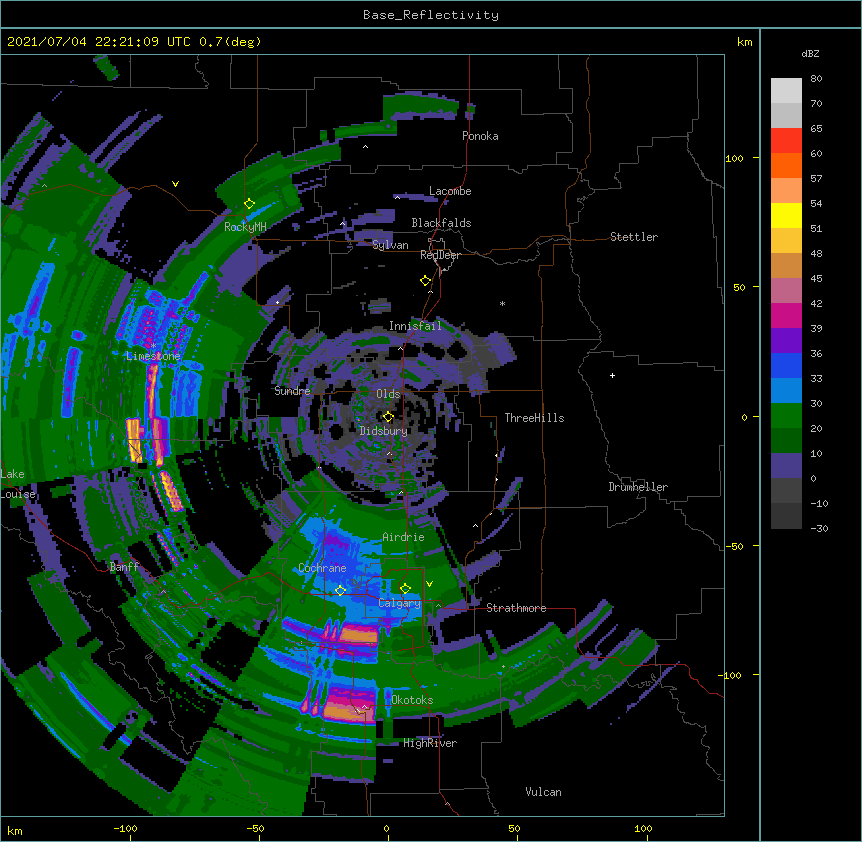Screen dimensions: 862x842
Task: Click the Didsbury label
Action: (x=383, y=431)
